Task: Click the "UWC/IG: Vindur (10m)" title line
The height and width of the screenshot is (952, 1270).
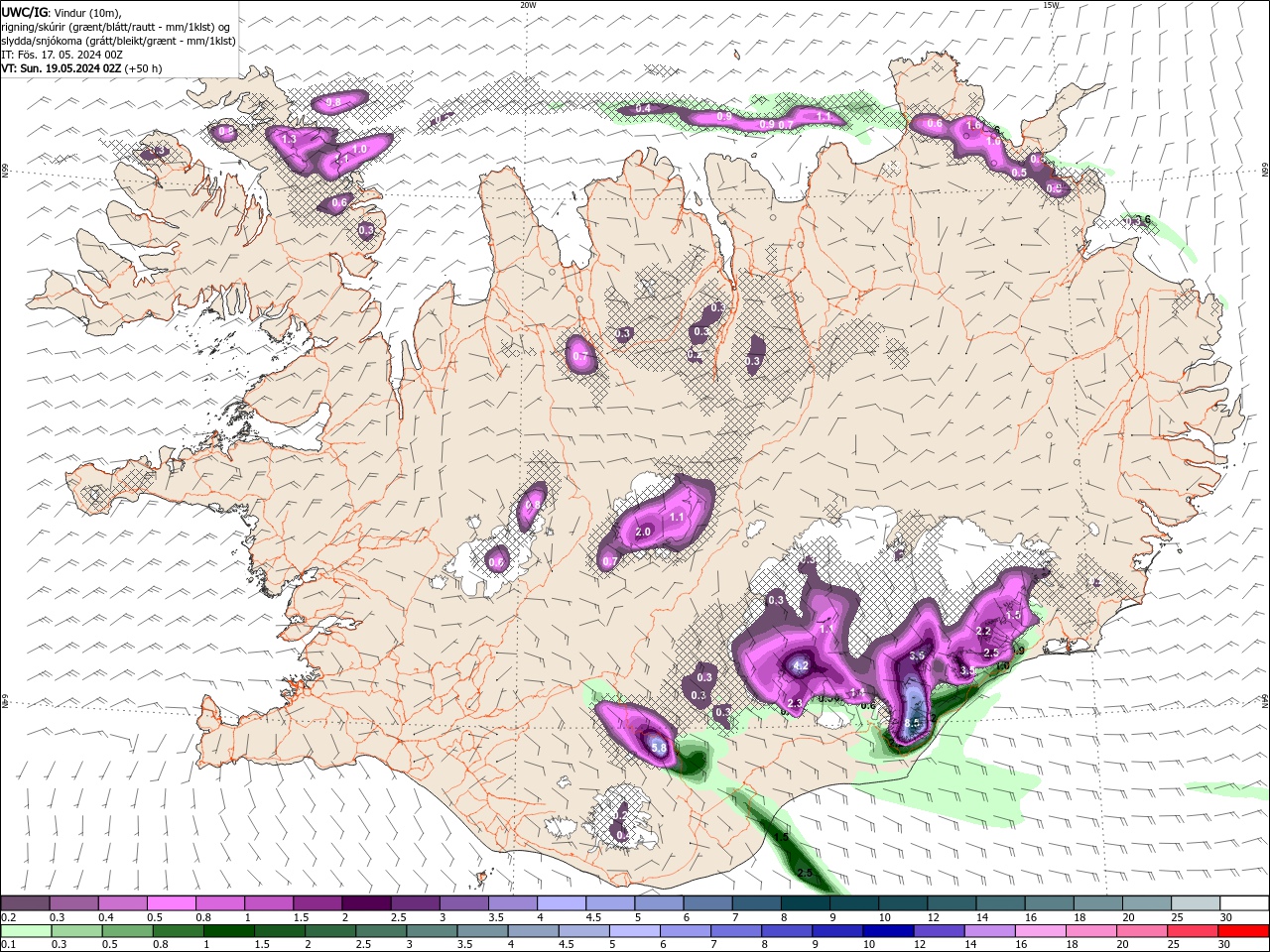Action: pyautogui.click(x=61, y=12)
